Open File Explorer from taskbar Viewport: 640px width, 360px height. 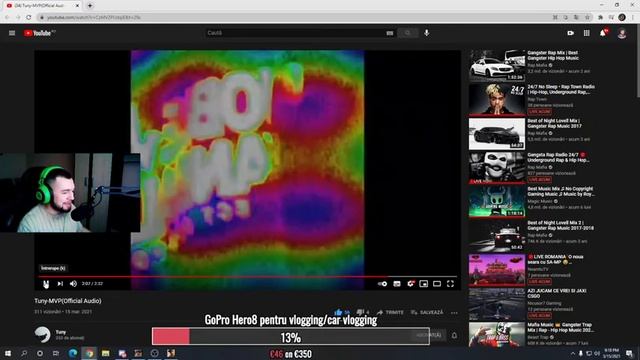[x=105, y=353]
